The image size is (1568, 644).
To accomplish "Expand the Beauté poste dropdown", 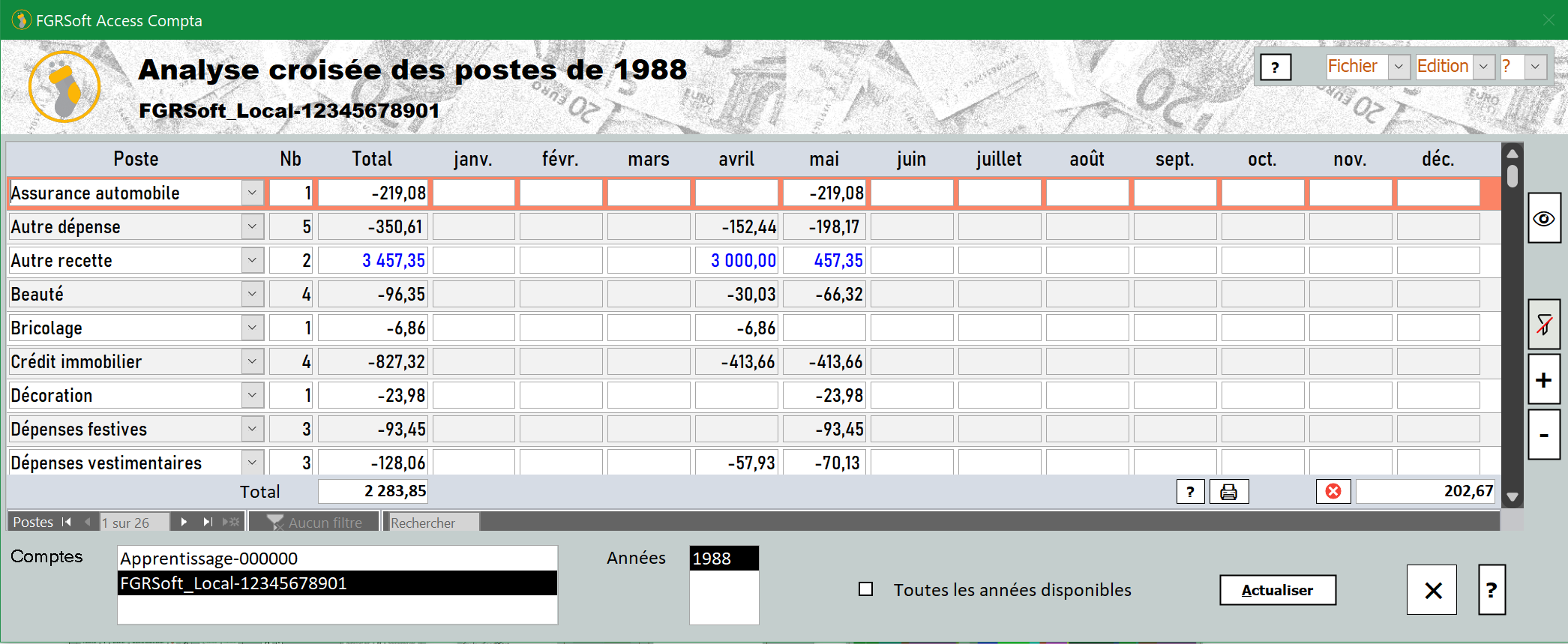I will (253, 294).
